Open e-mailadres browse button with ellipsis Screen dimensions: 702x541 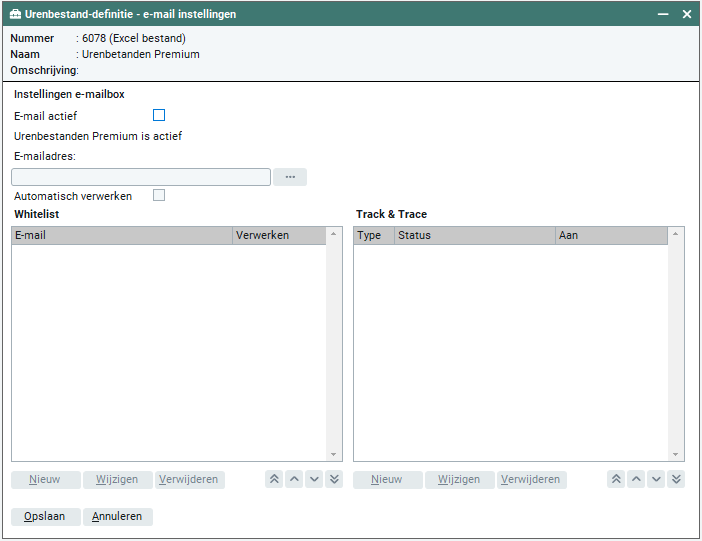click(290, 177)
